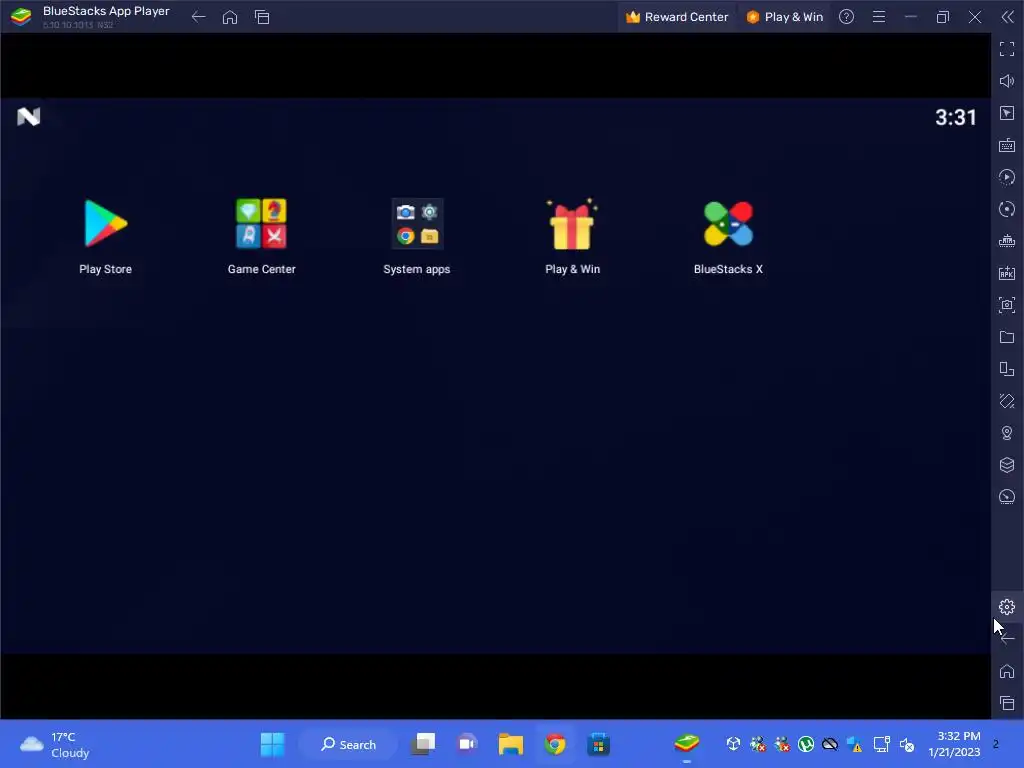This screenshot has height=768, width=1024.
Task: Click the rotate screen icon
Action: [1007, 369]
